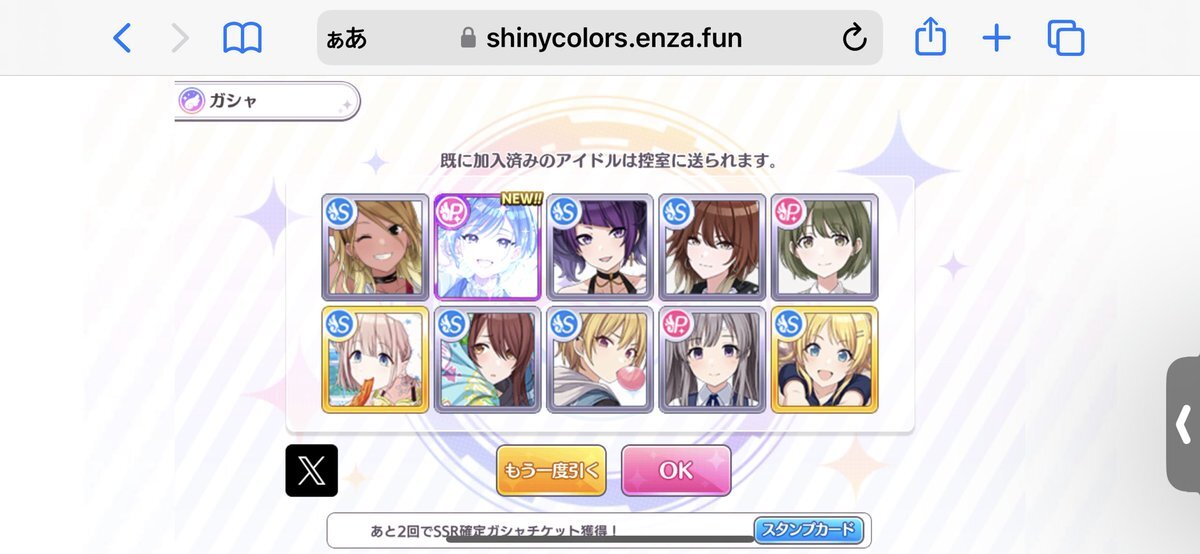Share the gacha result to X
The image size is (1200, 554).
tap(312, 470)
